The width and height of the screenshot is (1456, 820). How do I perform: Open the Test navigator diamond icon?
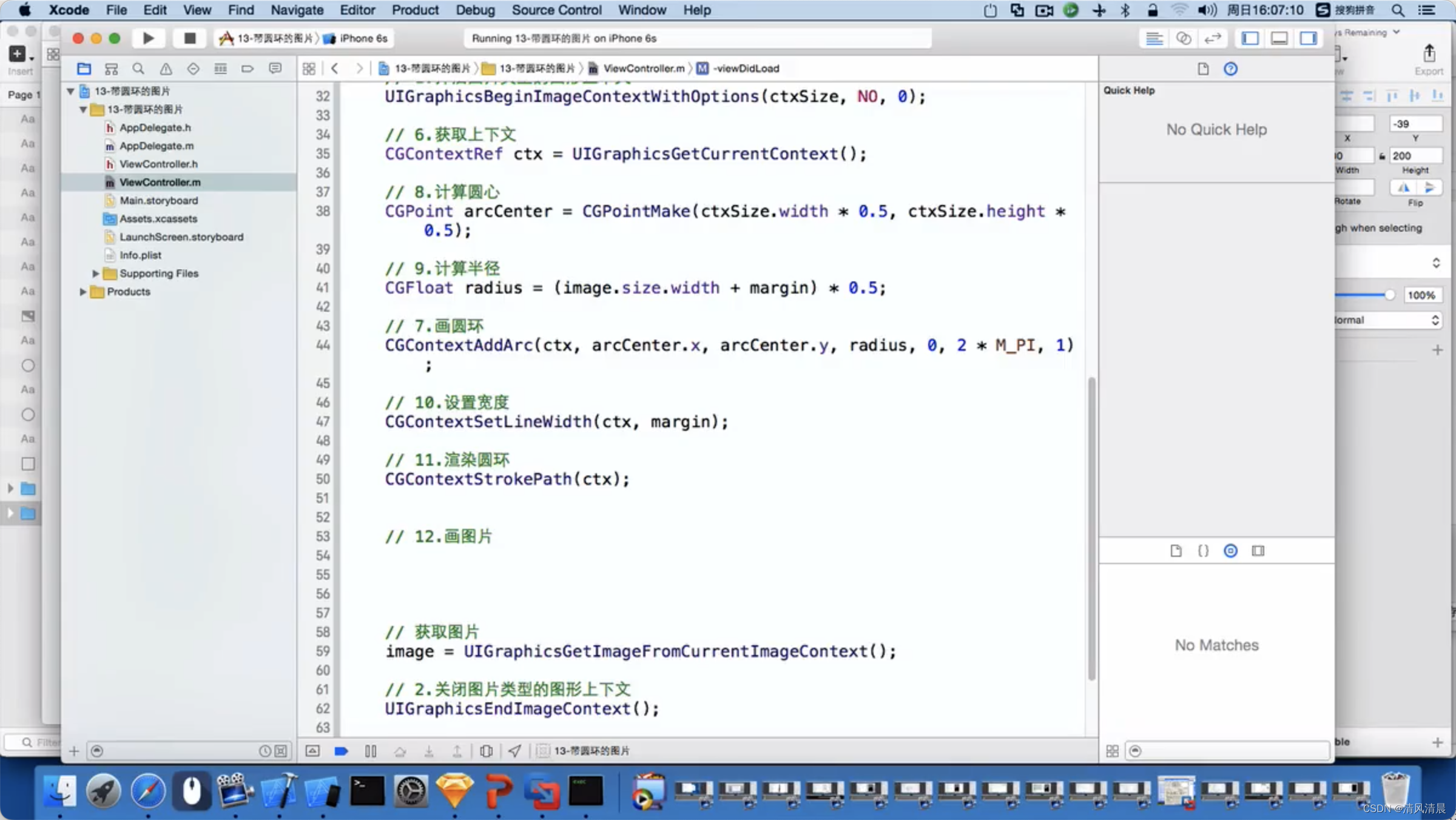(x=193, y=69)
